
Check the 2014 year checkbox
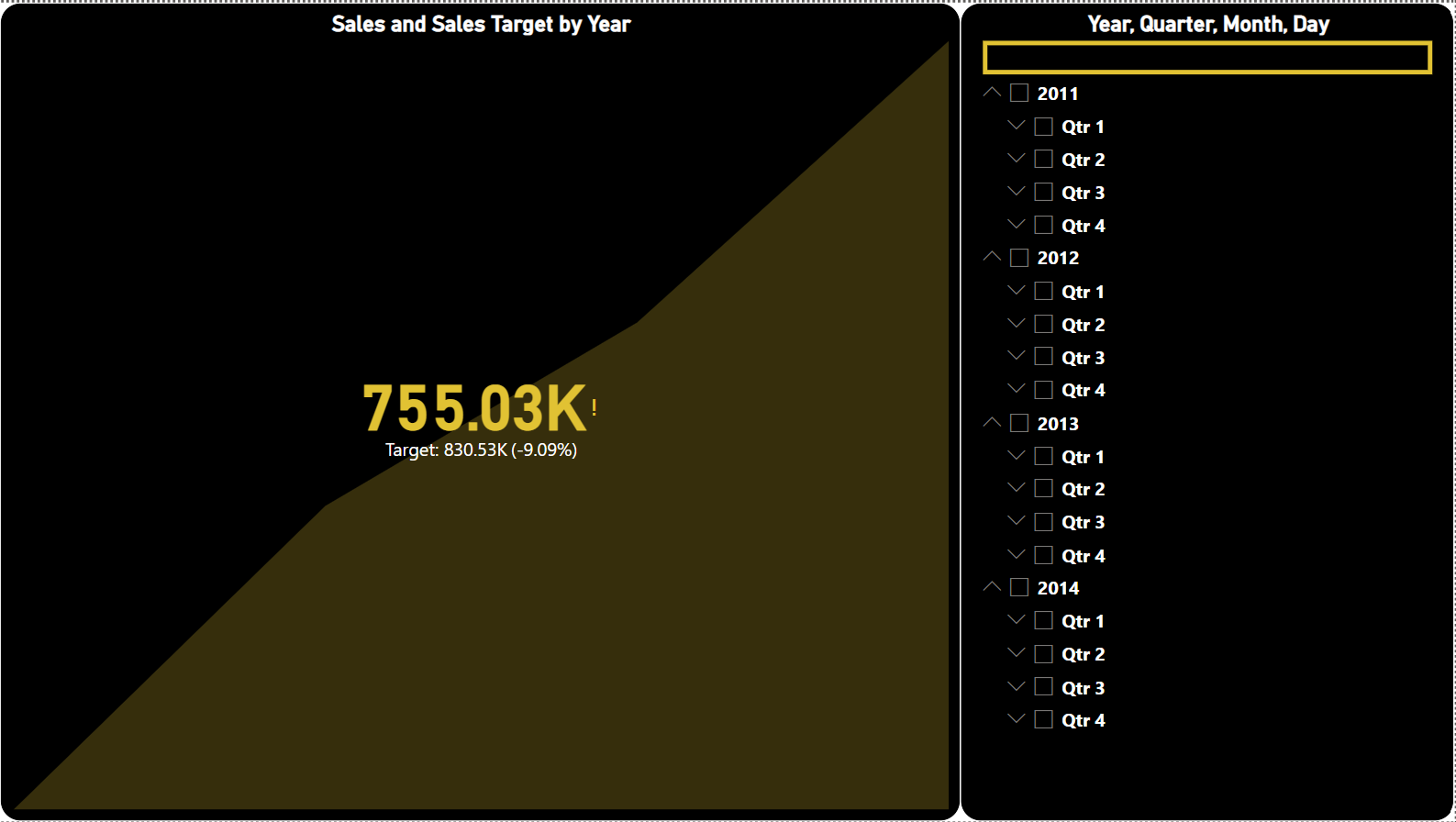[x=1018, y=587]
